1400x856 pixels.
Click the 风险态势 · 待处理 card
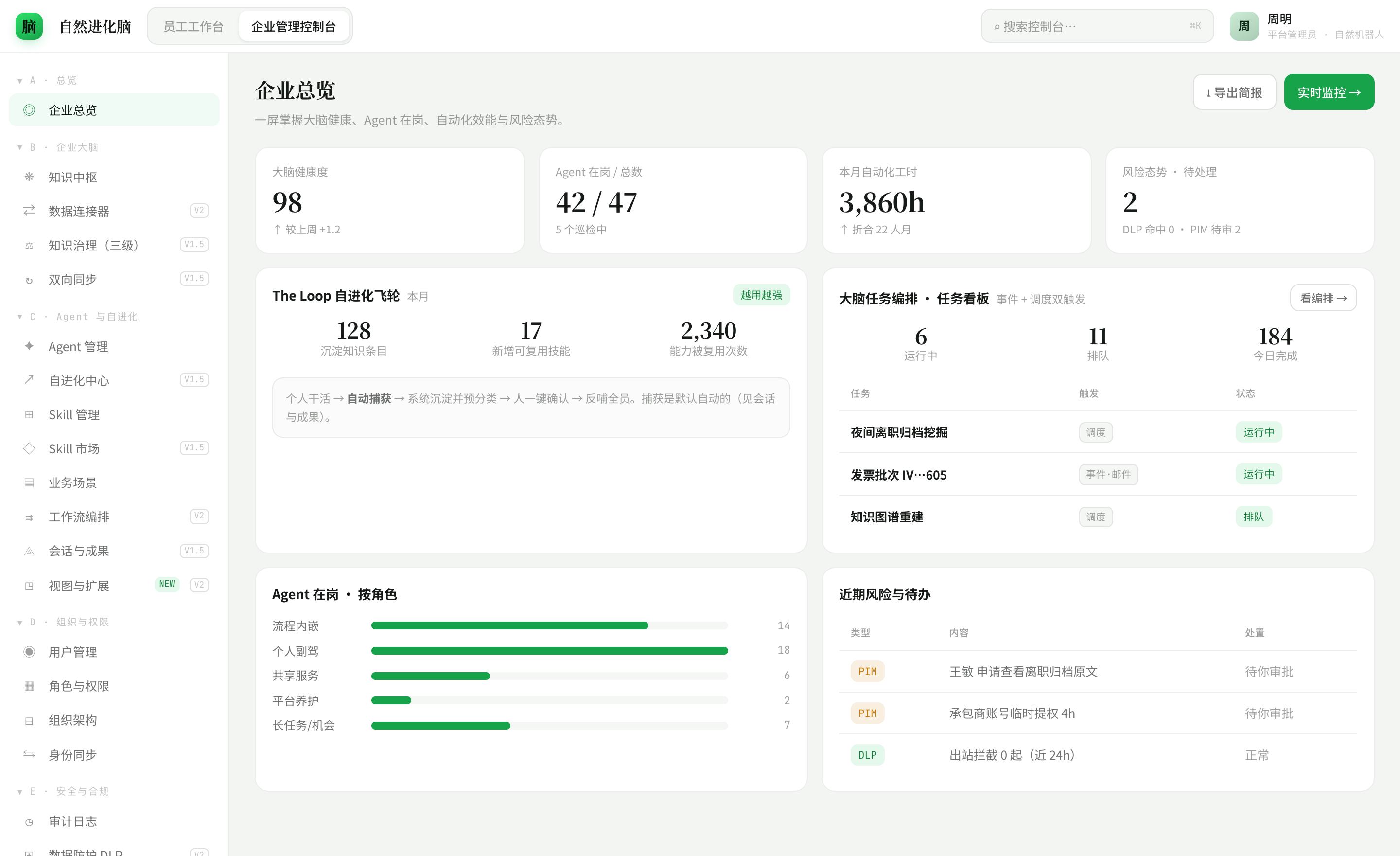1239,200
